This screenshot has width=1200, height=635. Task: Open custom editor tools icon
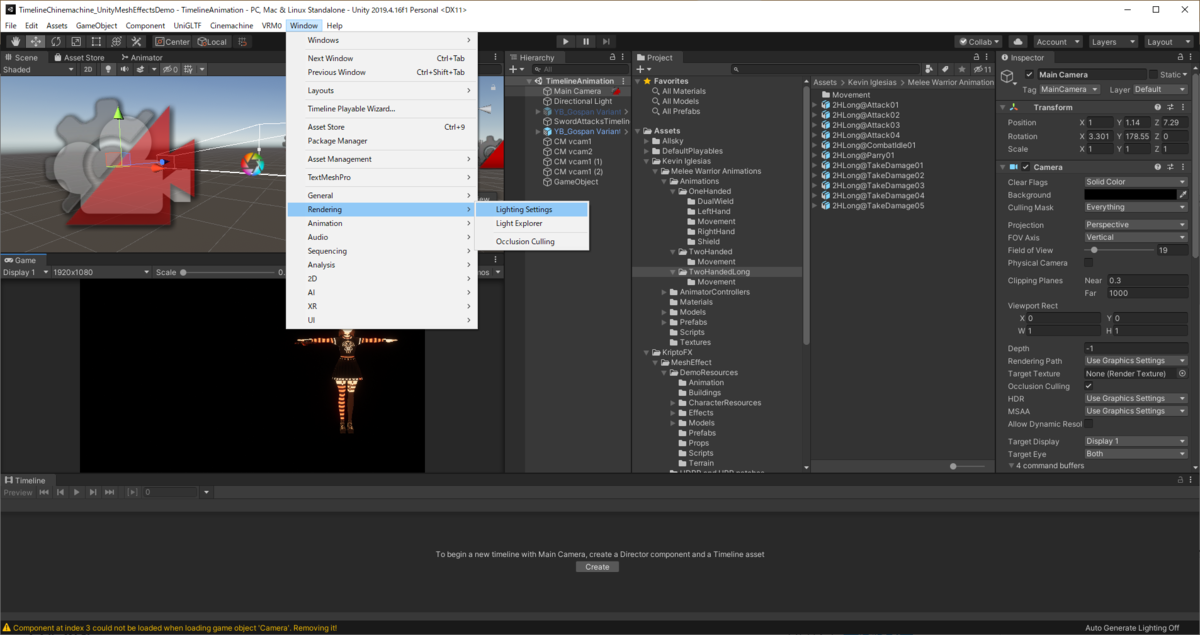(x=136, y=41)
